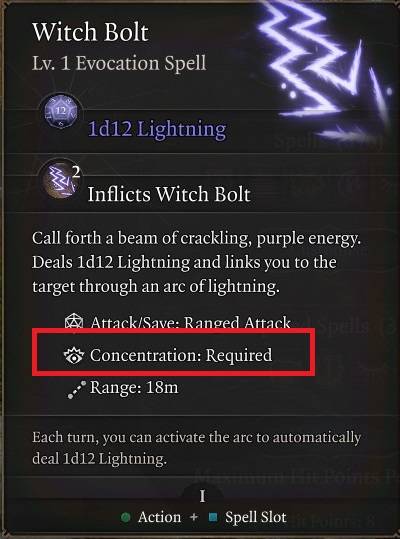Click the Concentration eye icon

pos(74,355)
